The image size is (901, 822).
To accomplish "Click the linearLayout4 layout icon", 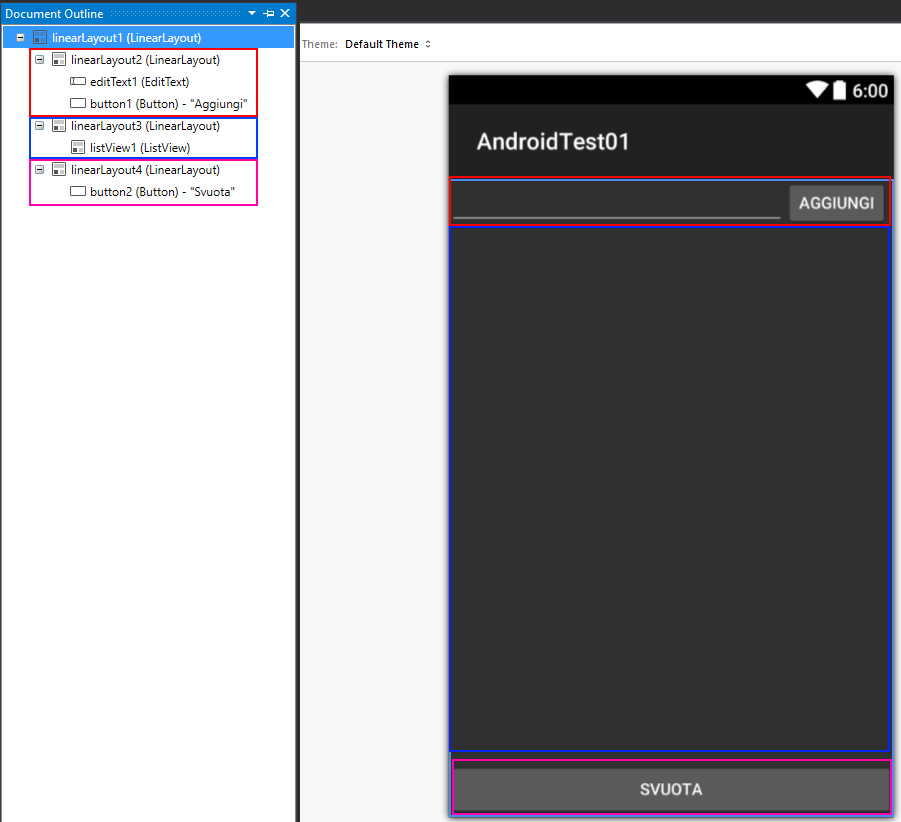I will tap(59, 170).
